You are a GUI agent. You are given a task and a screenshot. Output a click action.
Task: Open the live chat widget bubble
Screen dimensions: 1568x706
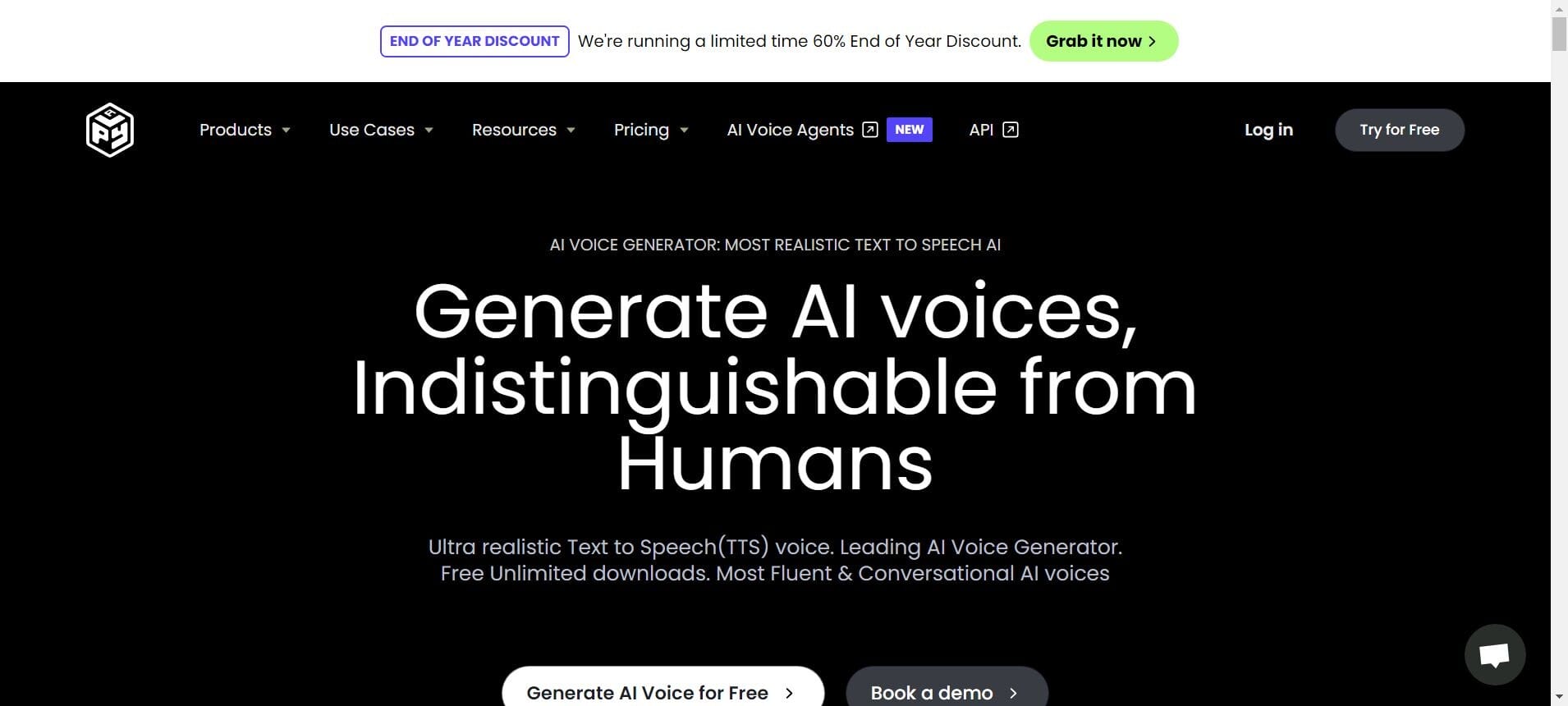tap(1494, 654)
